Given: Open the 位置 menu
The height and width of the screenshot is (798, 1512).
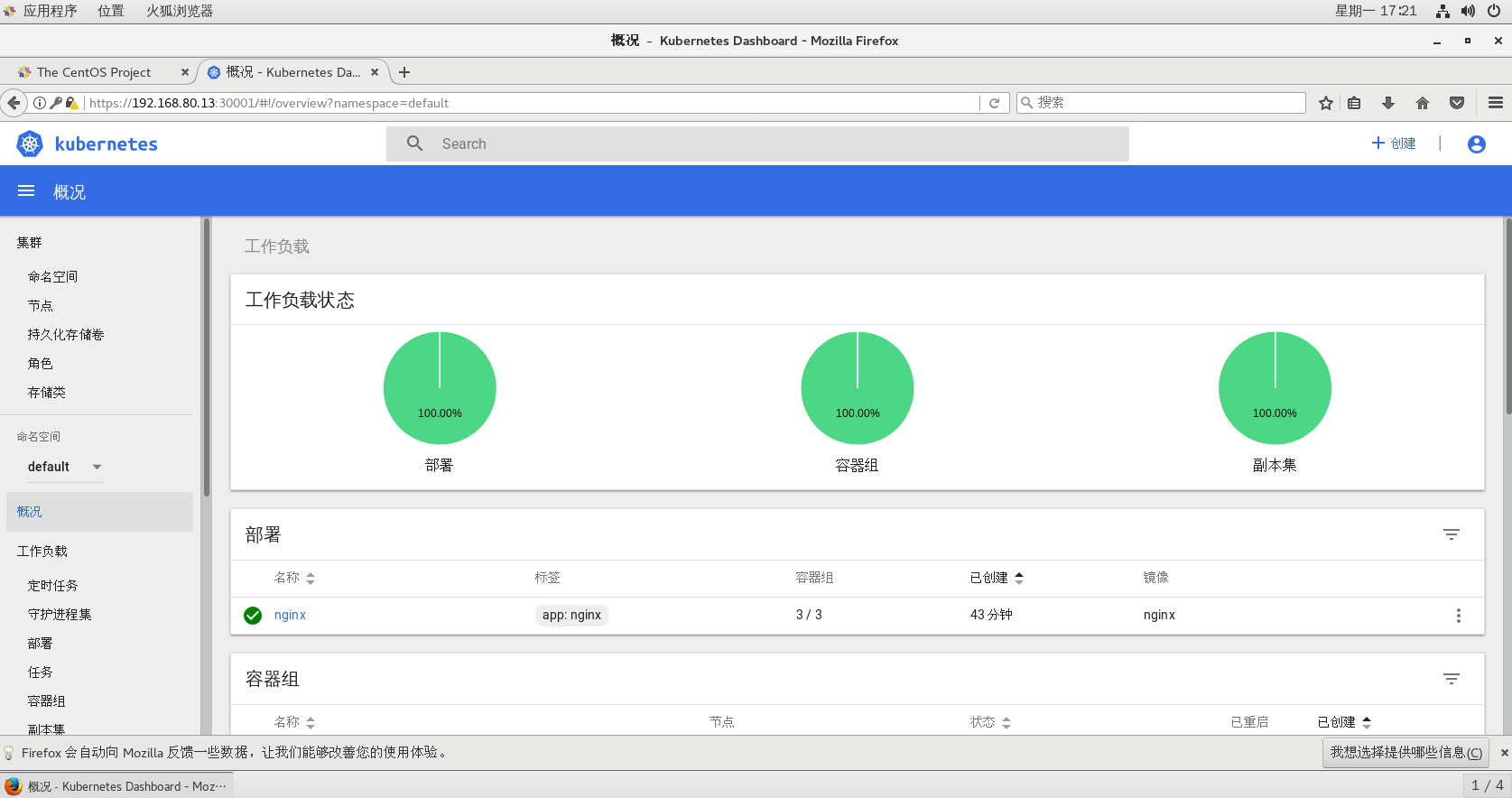Looking at the screenshot, I should point(111,11).
